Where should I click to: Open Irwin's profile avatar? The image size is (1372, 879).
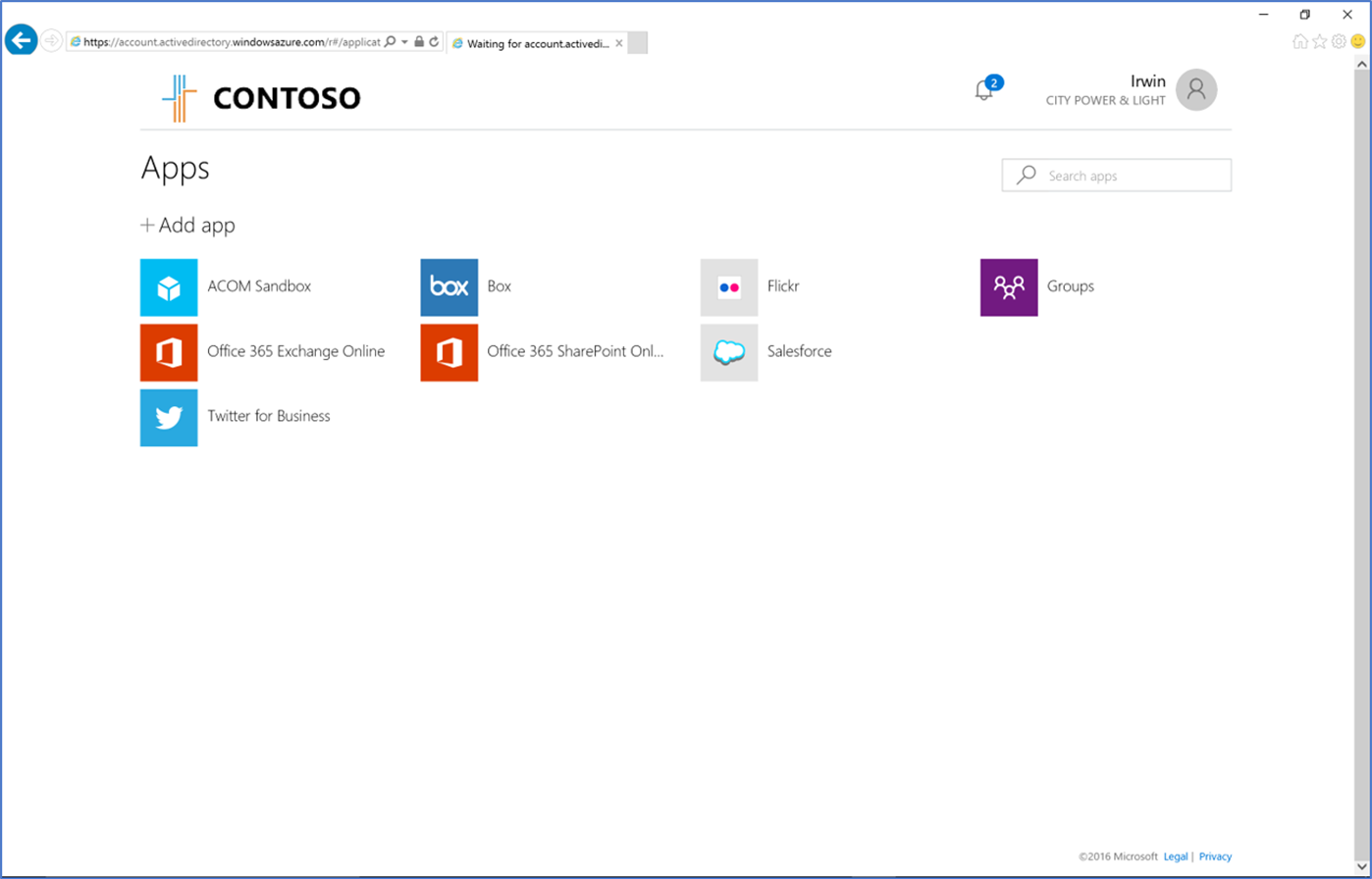pyautogui.click(x=1196, y=89)
